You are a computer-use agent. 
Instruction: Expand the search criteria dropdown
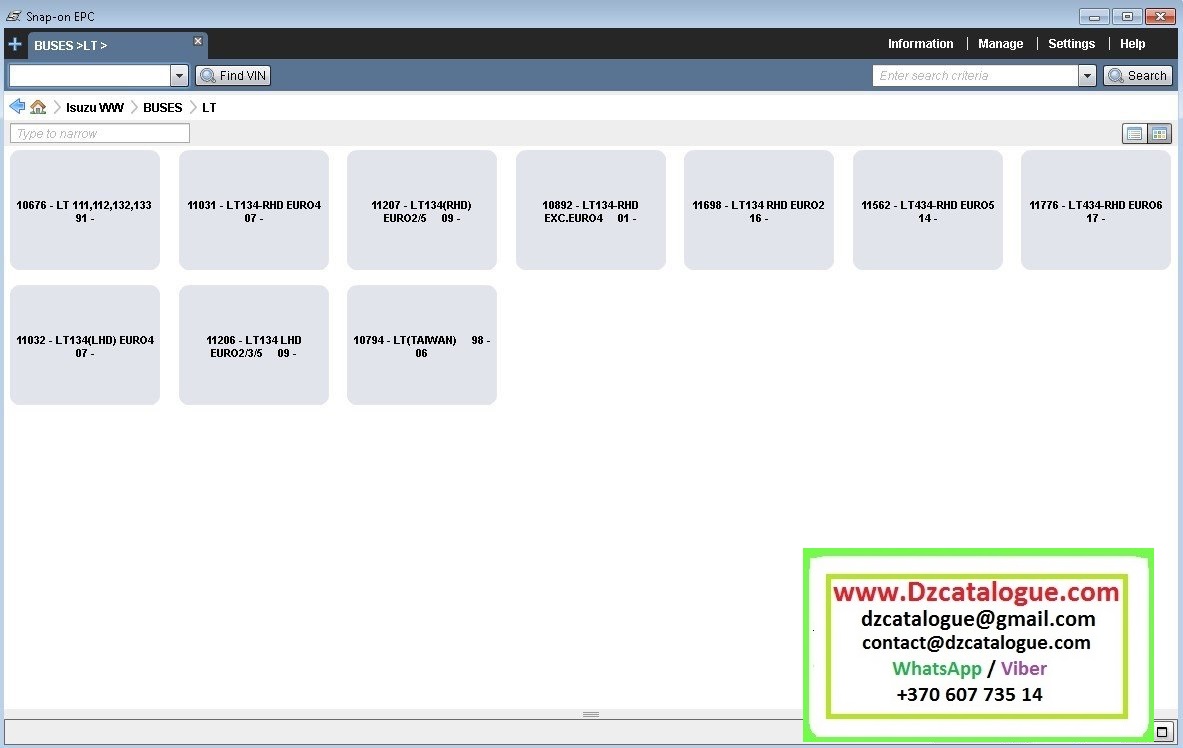(1087, 75)
